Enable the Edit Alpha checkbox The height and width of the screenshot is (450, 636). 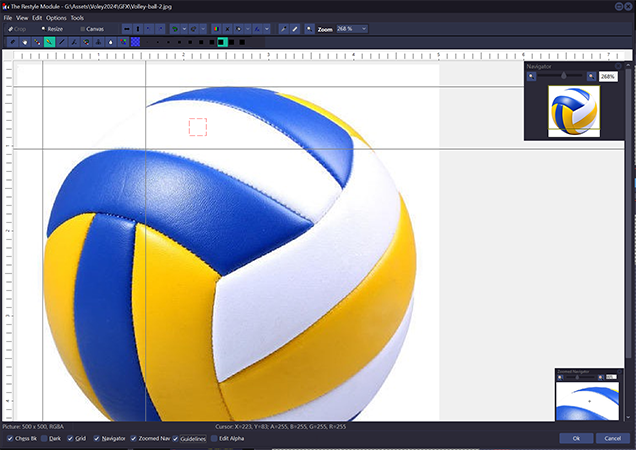(214, 438)
